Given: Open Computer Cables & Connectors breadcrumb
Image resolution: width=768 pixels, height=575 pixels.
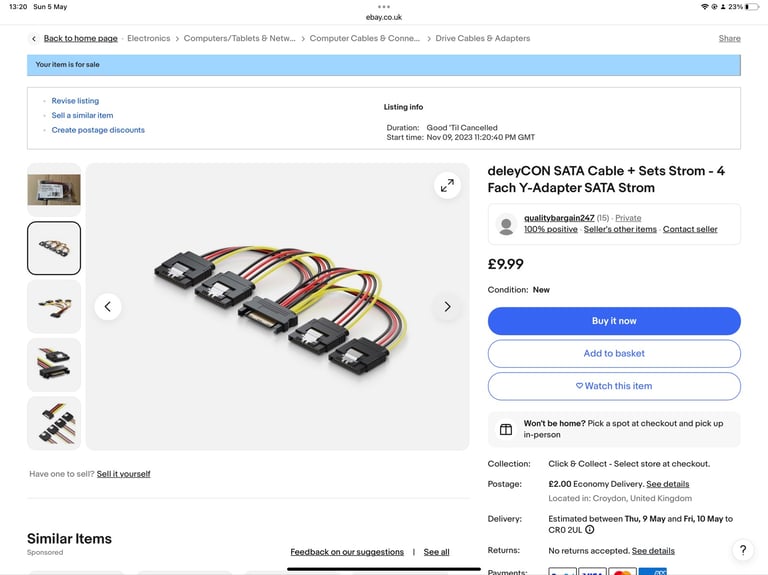Looking at the screenshot, I should pos(364,38).
